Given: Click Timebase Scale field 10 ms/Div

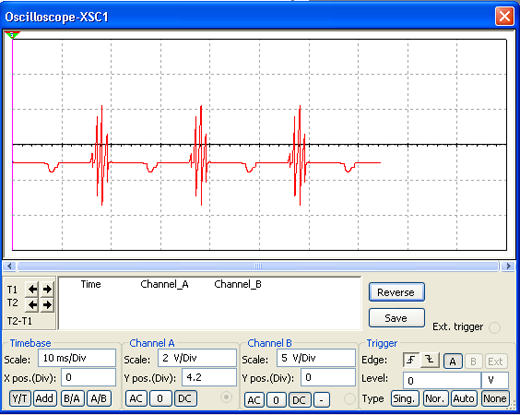Looking at the screenshot, I should 77,358.
